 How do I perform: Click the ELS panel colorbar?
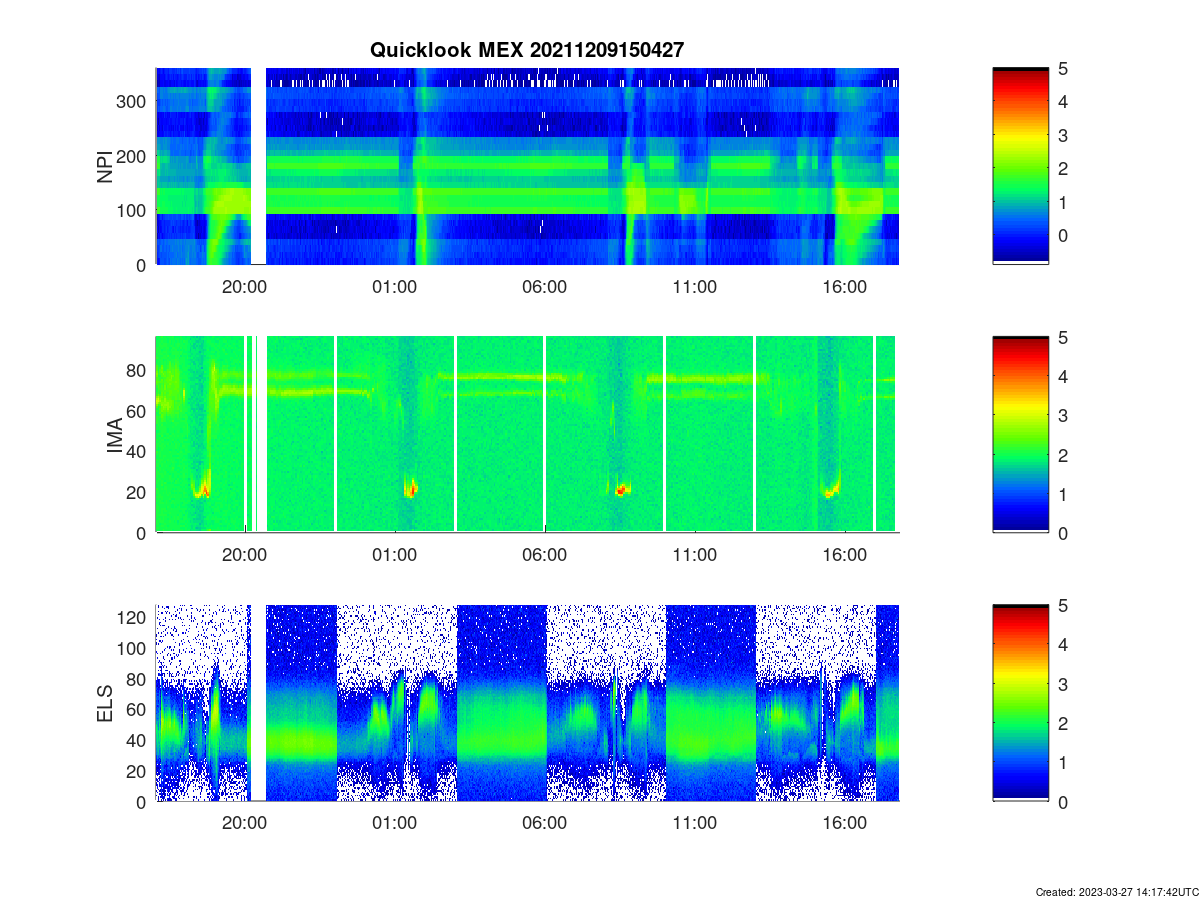pos(1020,703)
